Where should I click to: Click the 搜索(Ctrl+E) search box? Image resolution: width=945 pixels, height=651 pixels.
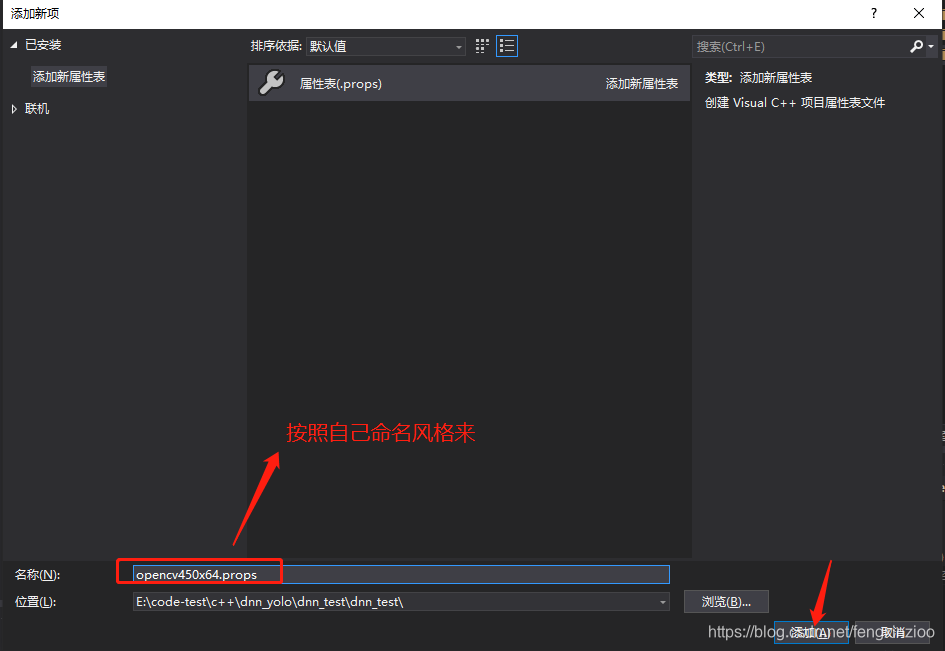pyautogui.click(x=800, y=46)
